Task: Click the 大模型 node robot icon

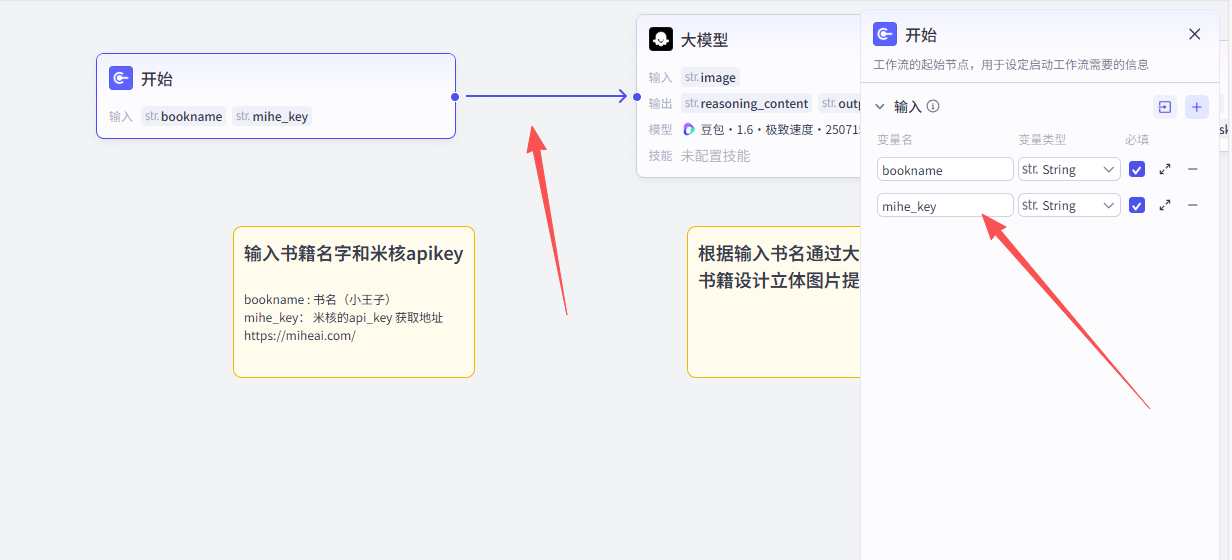Action: point(660,39)
